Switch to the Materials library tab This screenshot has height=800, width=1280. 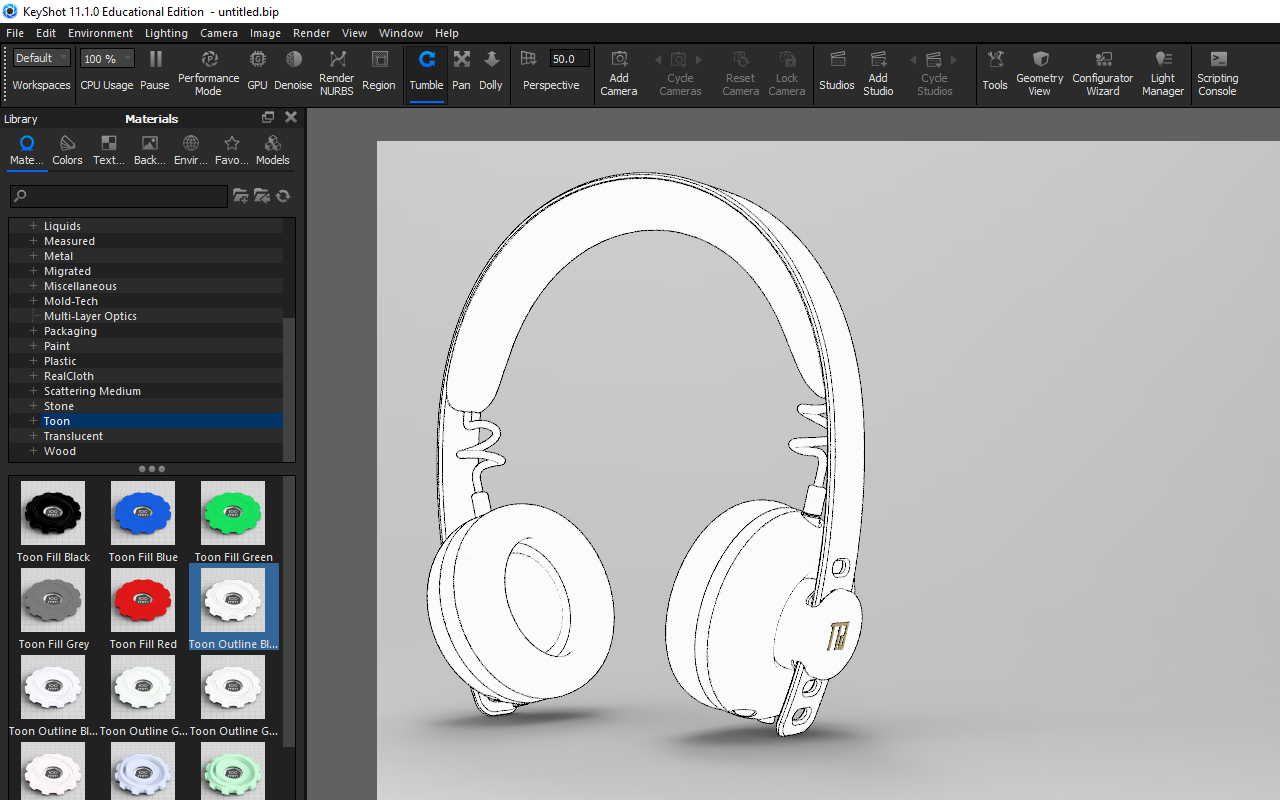[27, 151]
